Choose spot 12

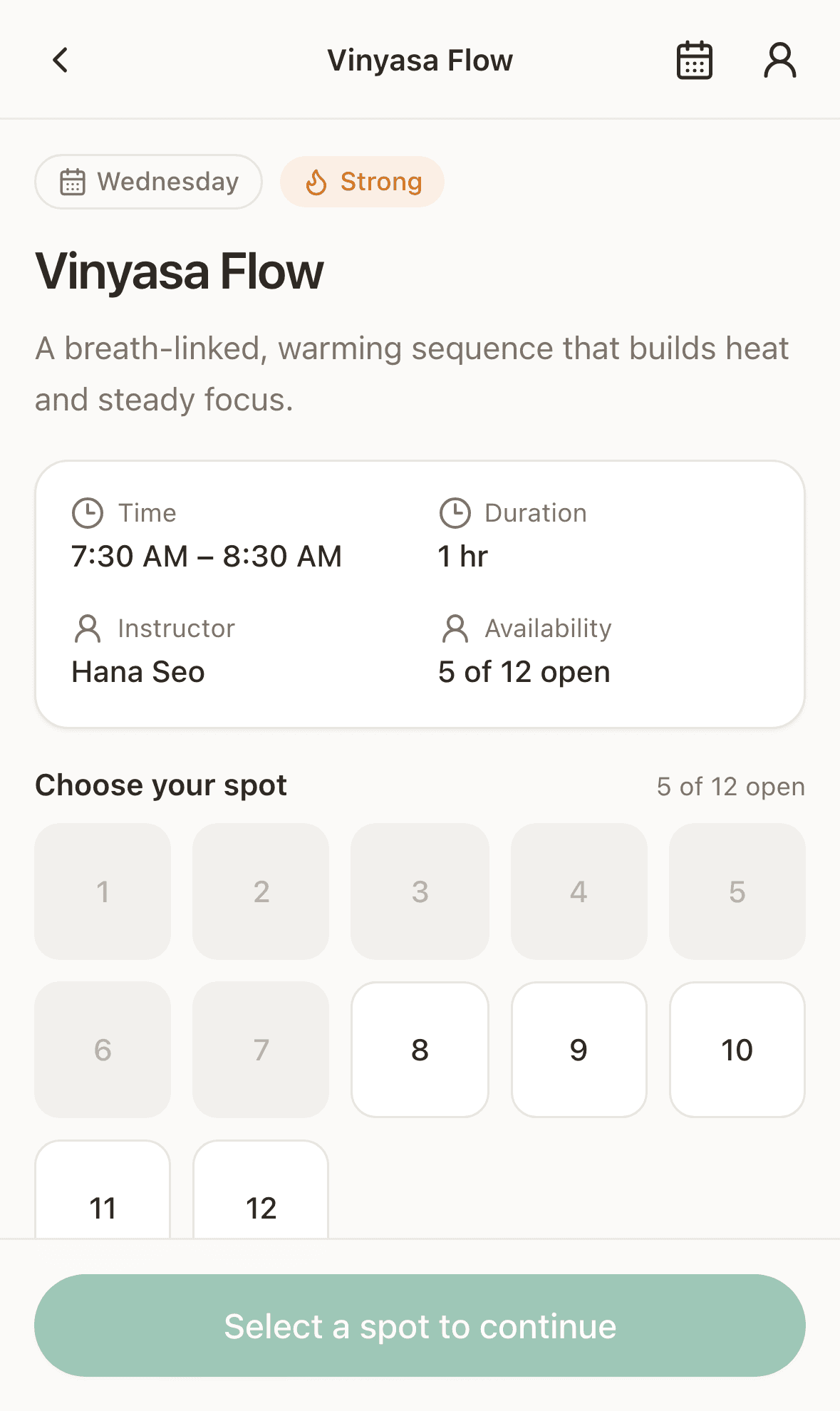click(261, 1190)
